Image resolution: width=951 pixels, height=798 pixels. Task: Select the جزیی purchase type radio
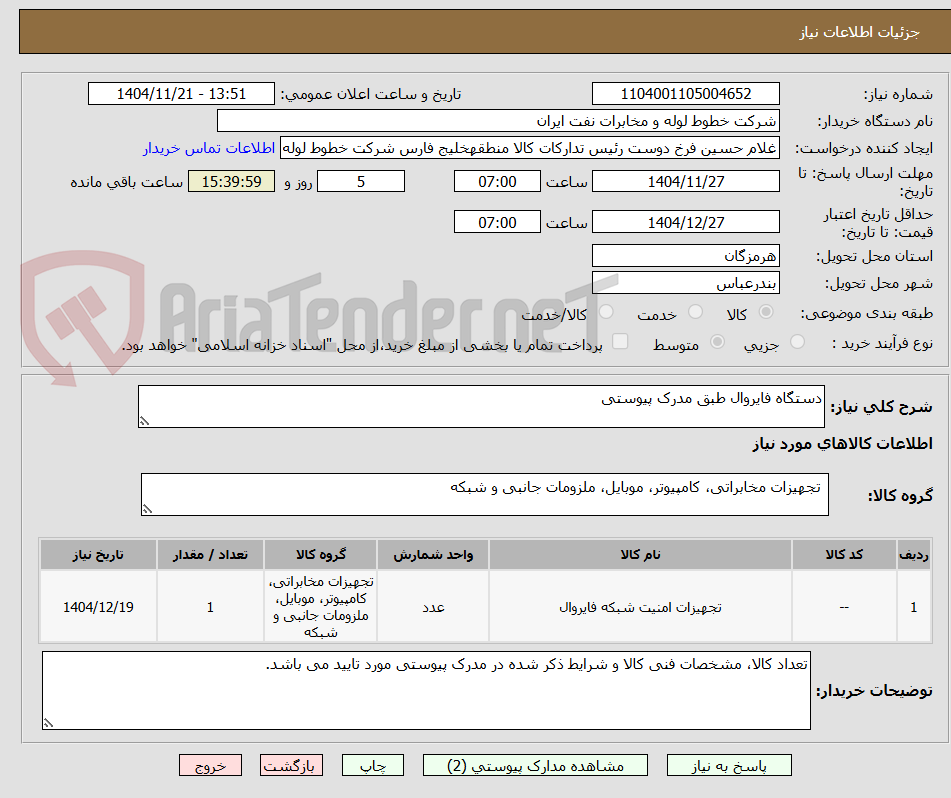[x=798, y=342]
